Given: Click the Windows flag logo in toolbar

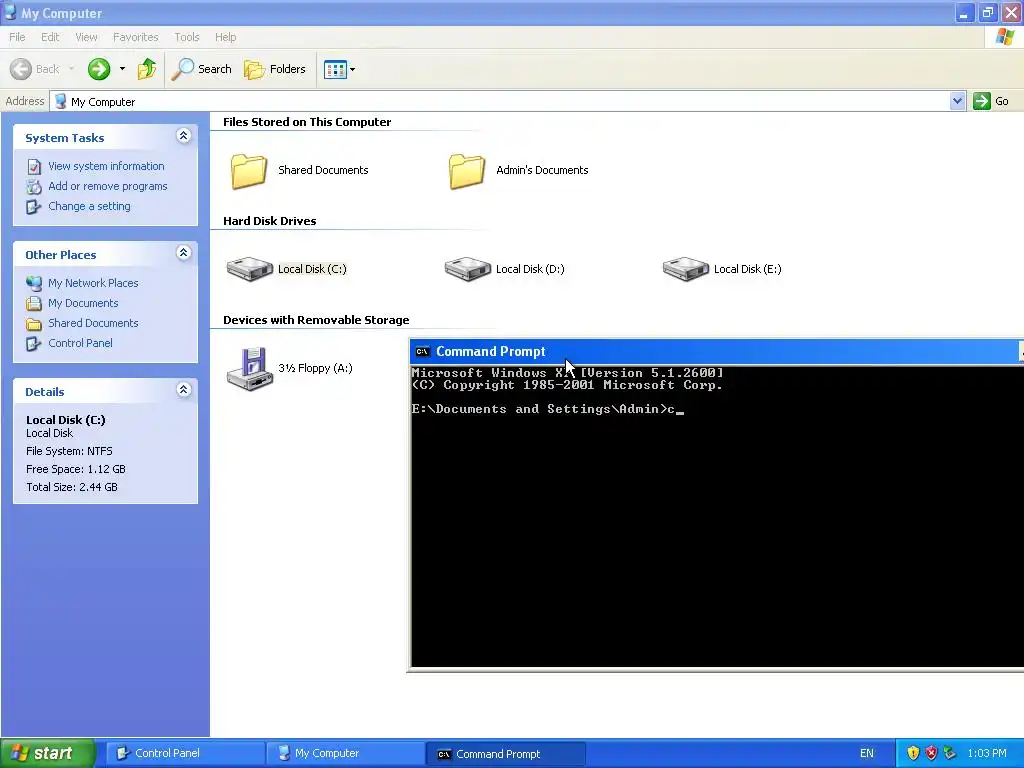Looking at the screenshot, I should (x=1004, y=37).
